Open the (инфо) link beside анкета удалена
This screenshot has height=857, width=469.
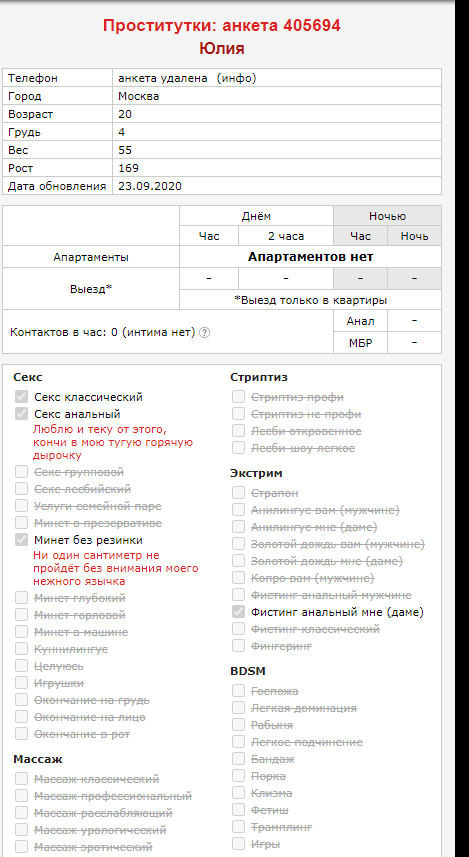coord(236,78)
